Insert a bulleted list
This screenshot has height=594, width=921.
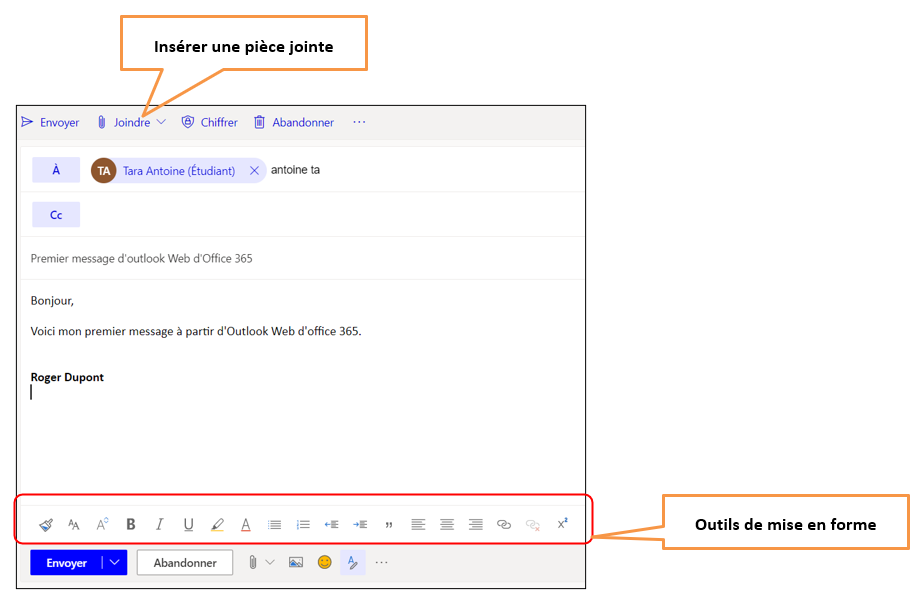[275, 524]
